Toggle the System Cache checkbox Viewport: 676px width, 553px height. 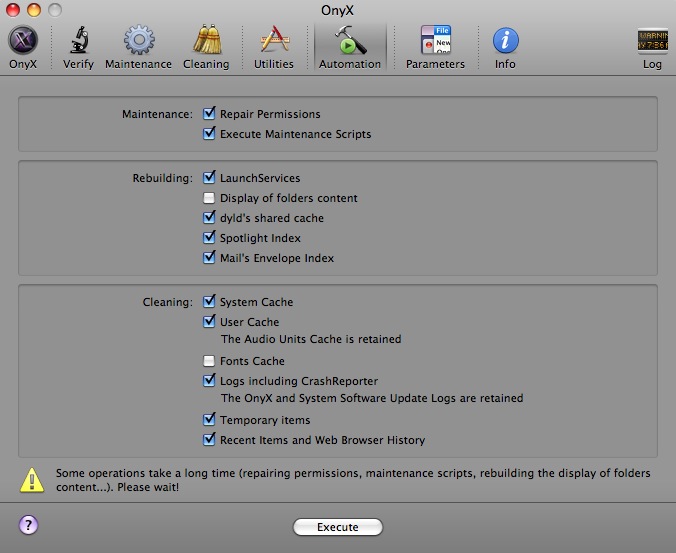pyautogui.click(x=209, y=301)
